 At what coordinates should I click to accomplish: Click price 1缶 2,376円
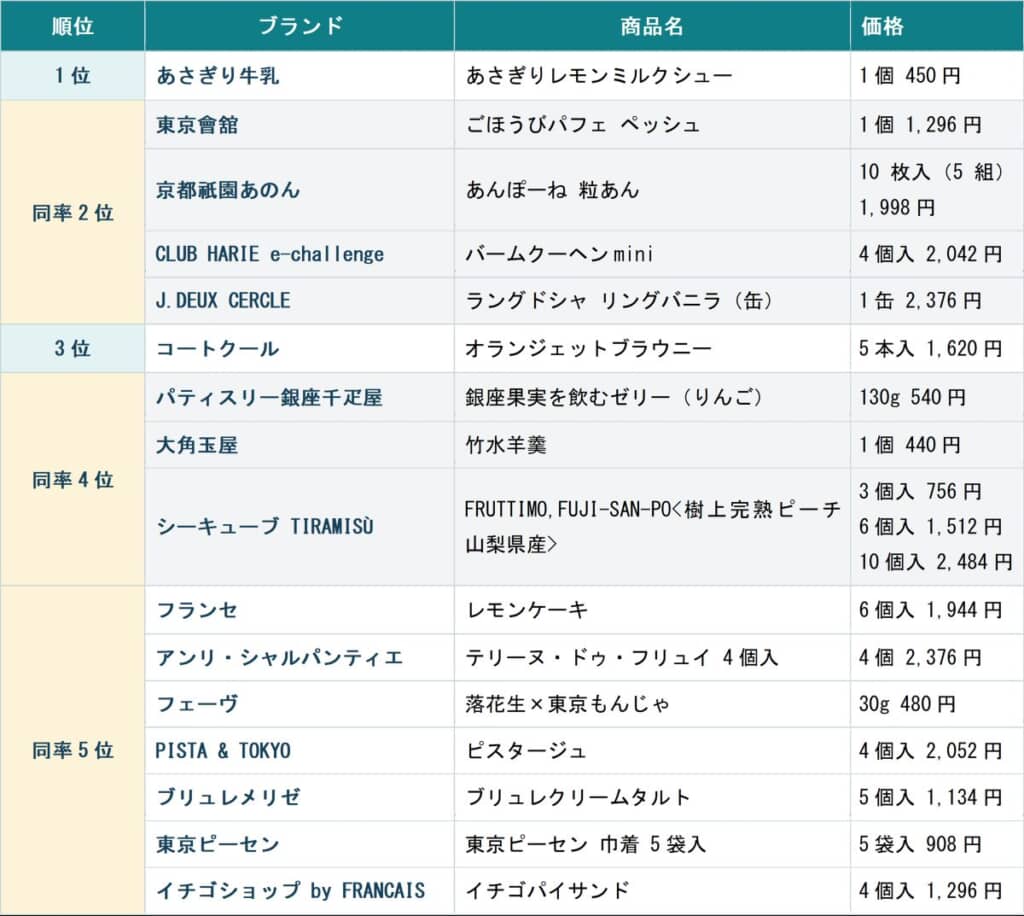click(920, 300)
